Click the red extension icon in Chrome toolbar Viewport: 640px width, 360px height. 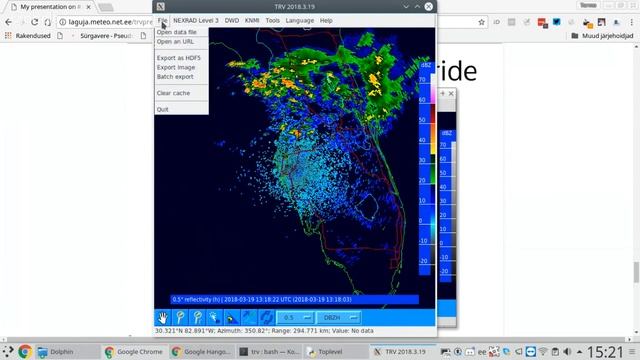click(542, 22)
